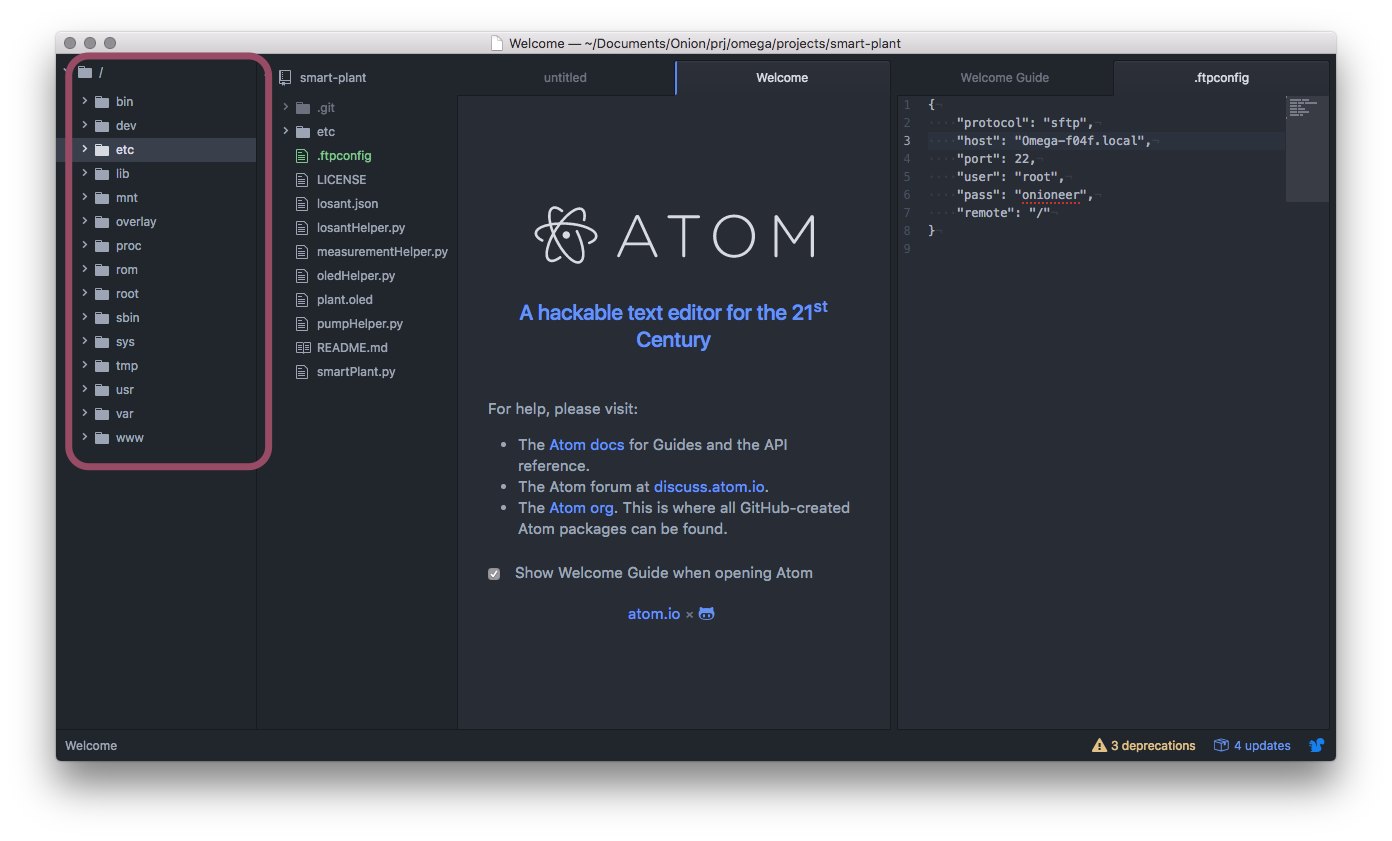
Task: Open plant.oled file
Action: point(345,300)
